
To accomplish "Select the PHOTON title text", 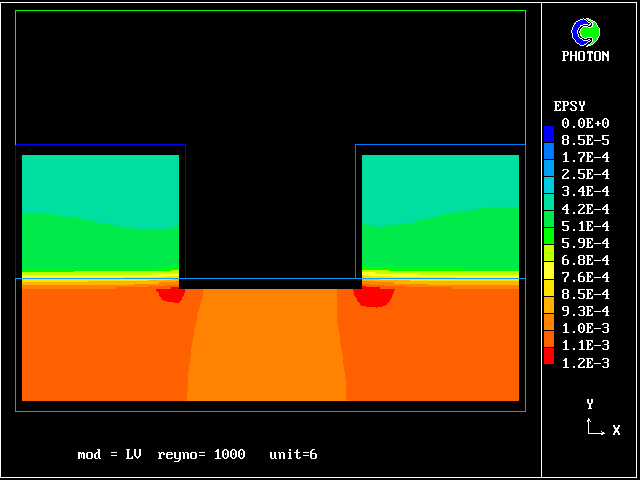I will [585, 57].
